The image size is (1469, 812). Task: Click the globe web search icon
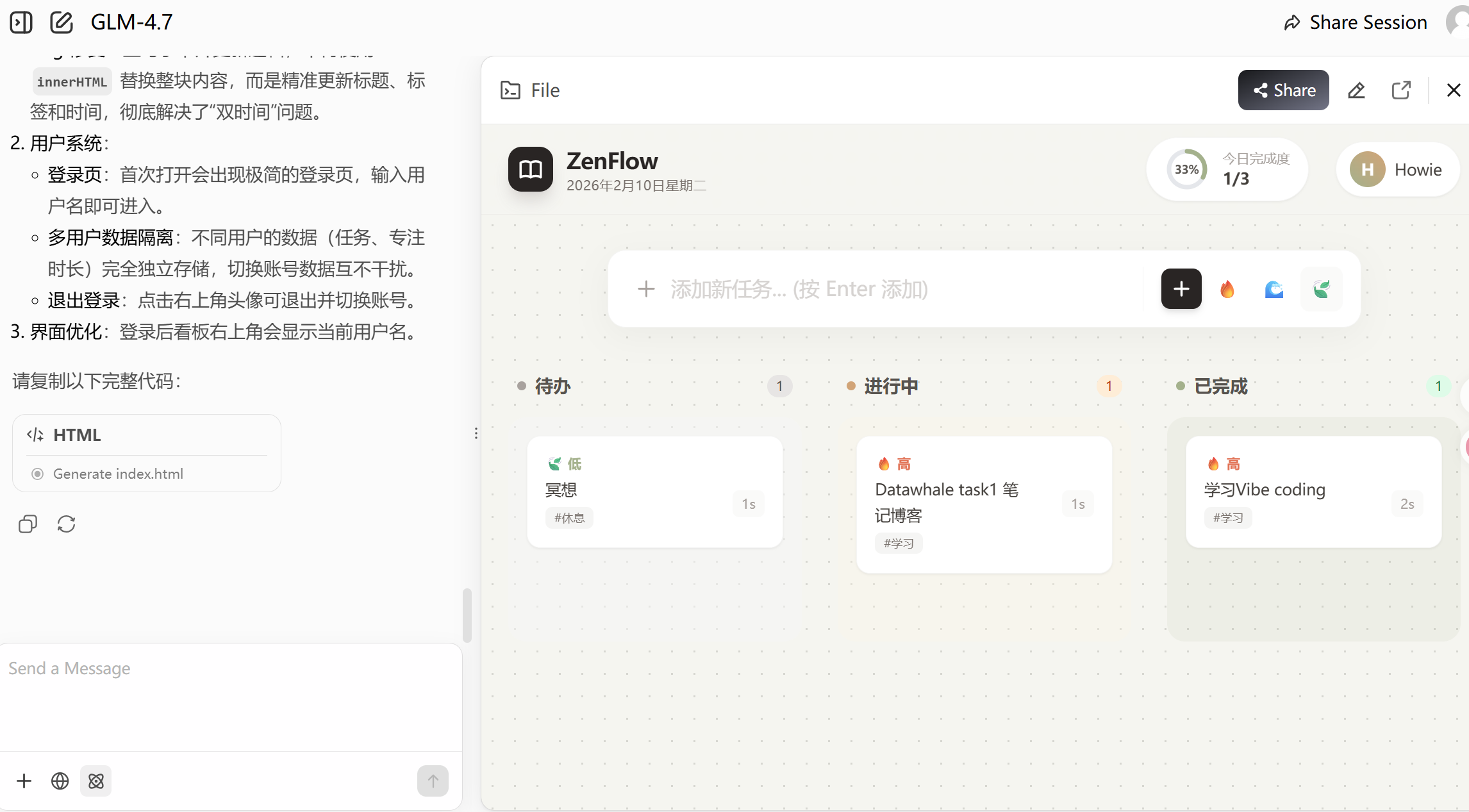[x=60, y=781]
